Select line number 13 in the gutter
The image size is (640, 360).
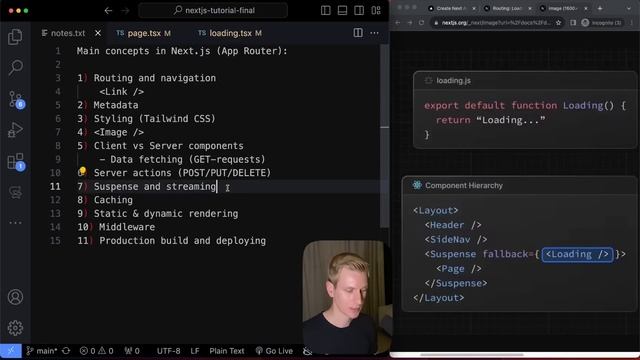(x=56, y=213)
